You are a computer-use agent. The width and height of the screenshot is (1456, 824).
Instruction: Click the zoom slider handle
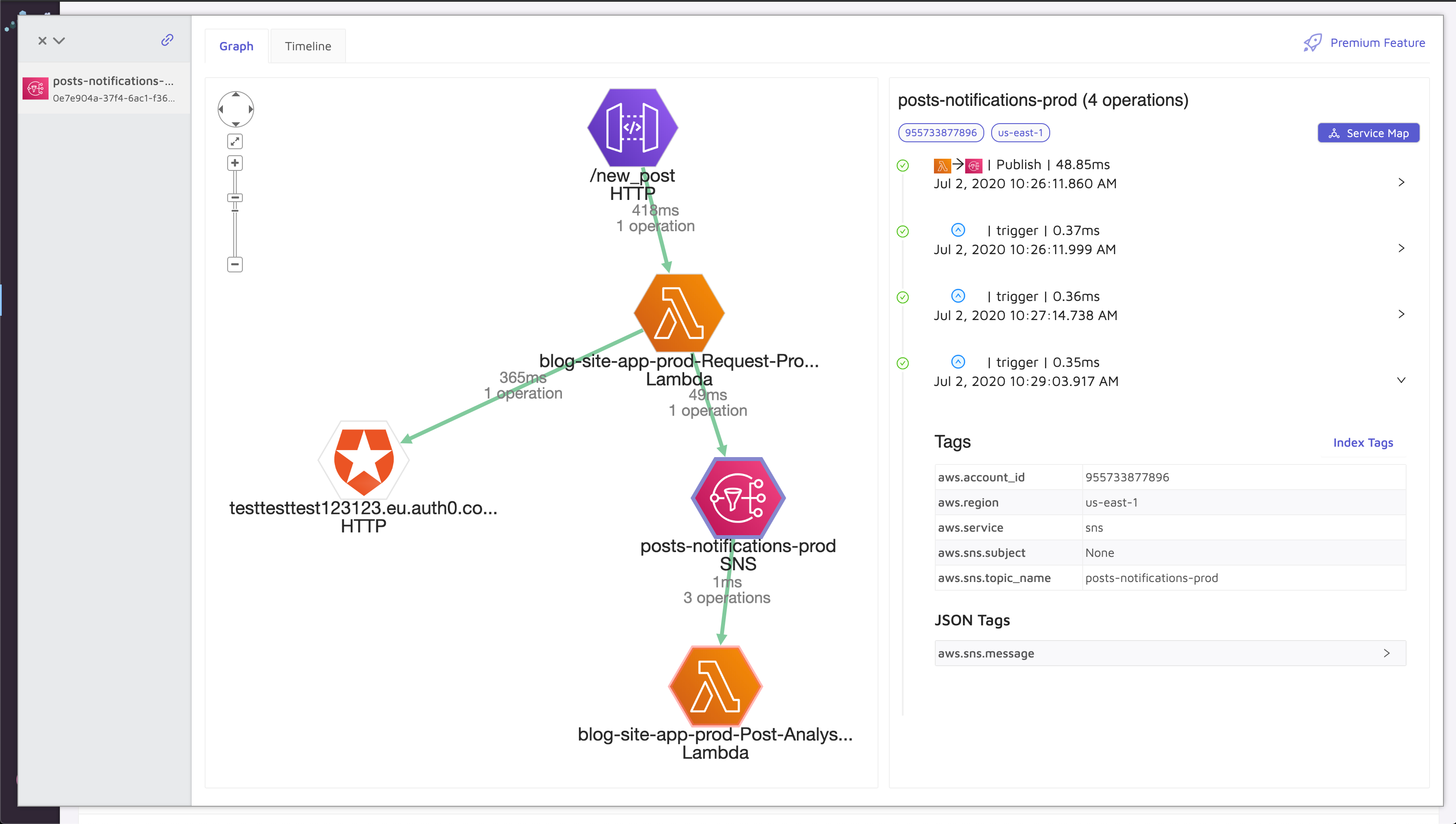(235, 197)
